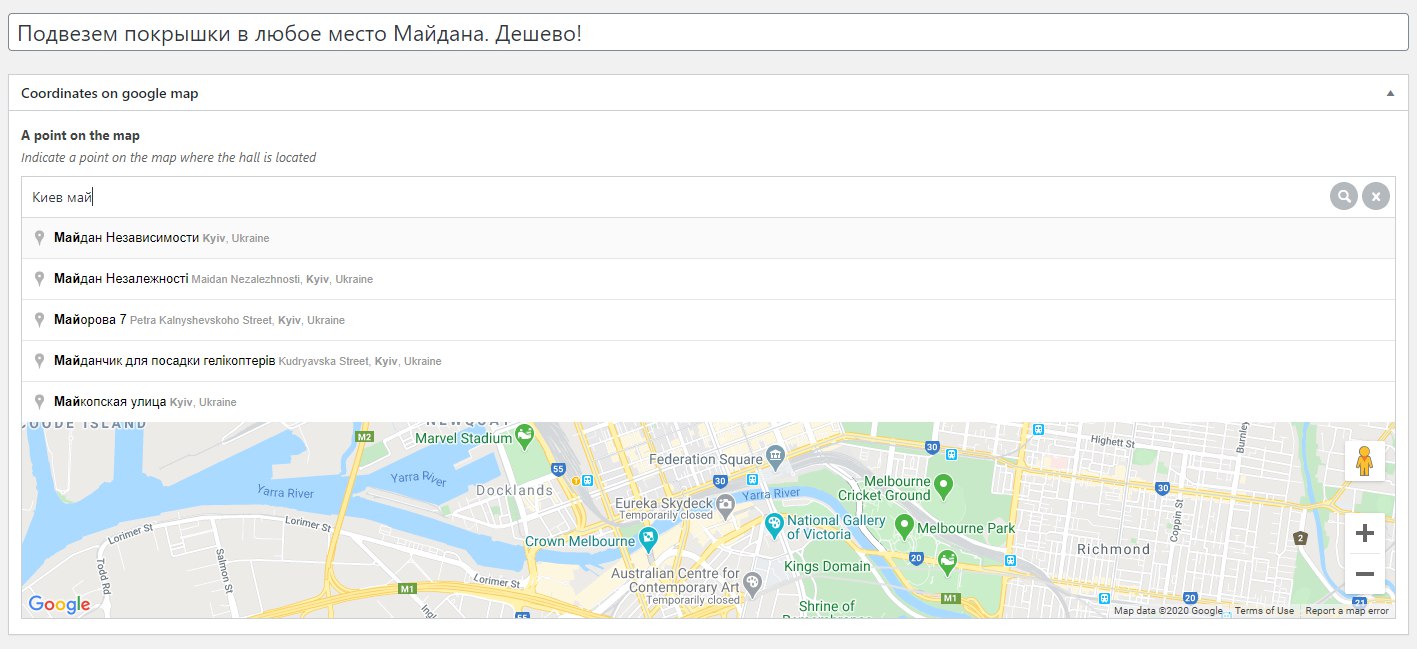The image size is (1417, 649).
Task: Click the Melbourne Park green marker
Action: [904, 525]
